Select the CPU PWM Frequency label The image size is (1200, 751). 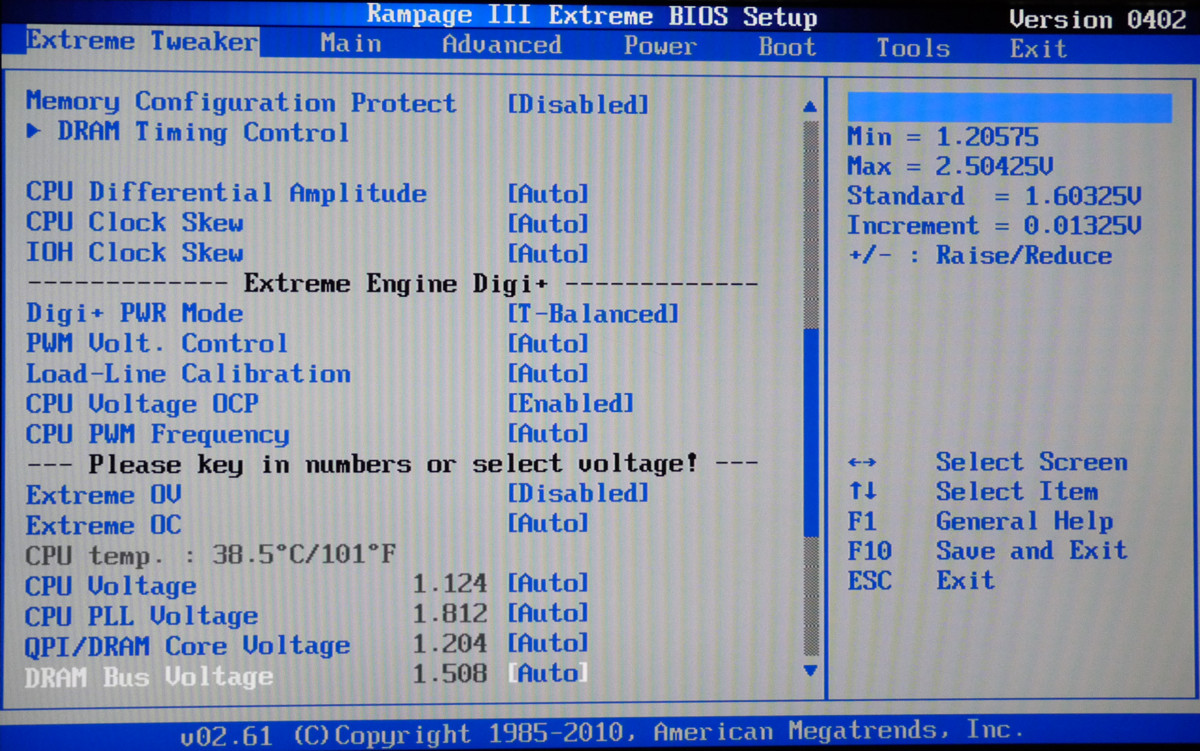click(x=157, y=434)
